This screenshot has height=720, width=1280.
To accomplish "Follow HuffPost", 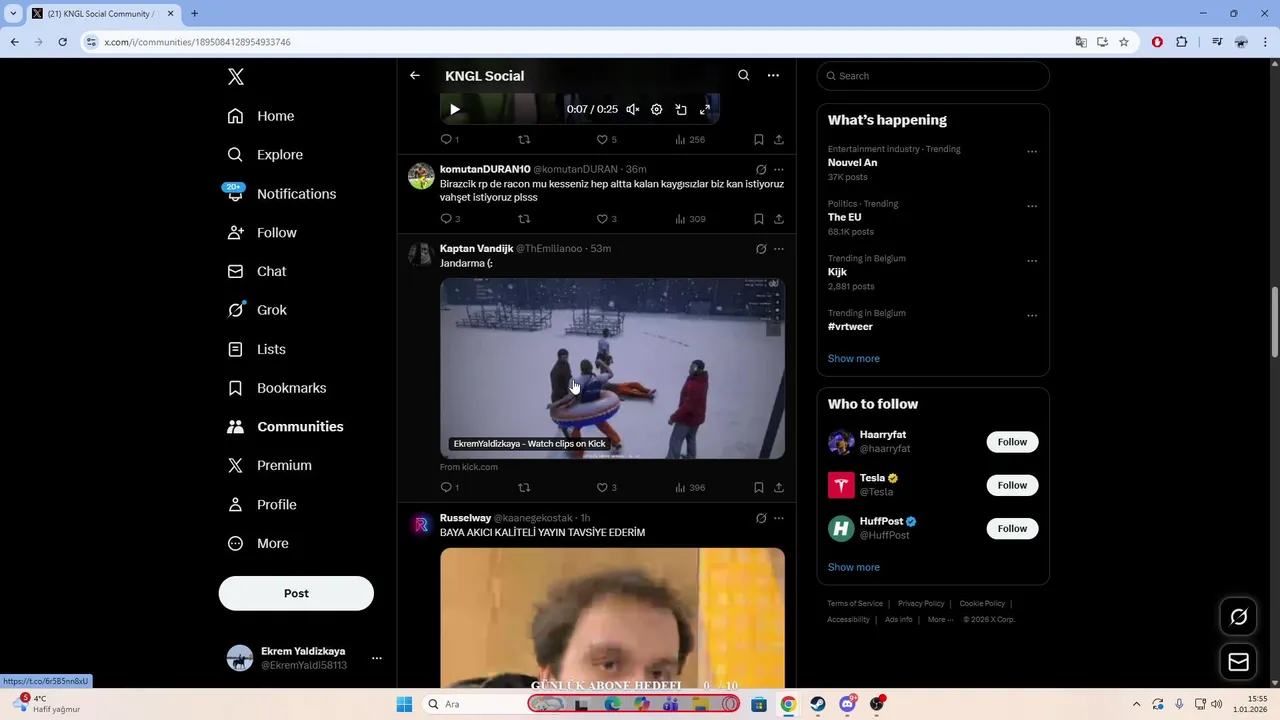I will click(1012, 528).
